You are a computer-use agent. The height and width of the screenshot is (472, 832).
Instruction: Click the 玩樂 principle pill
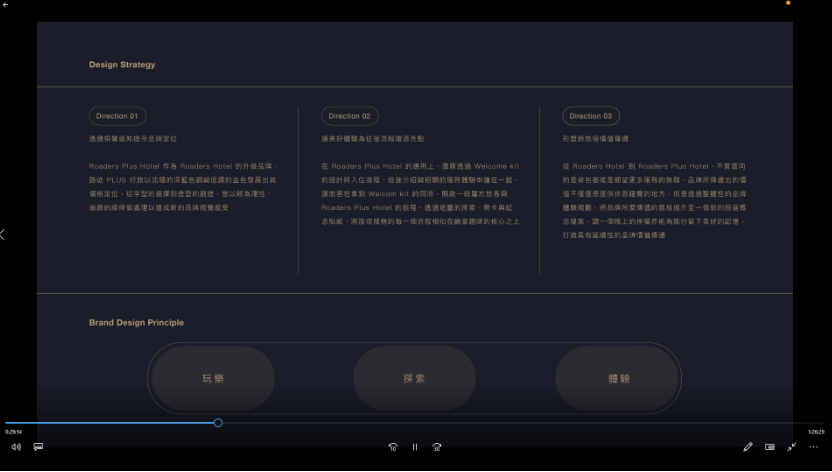click(x=213, y=378)
